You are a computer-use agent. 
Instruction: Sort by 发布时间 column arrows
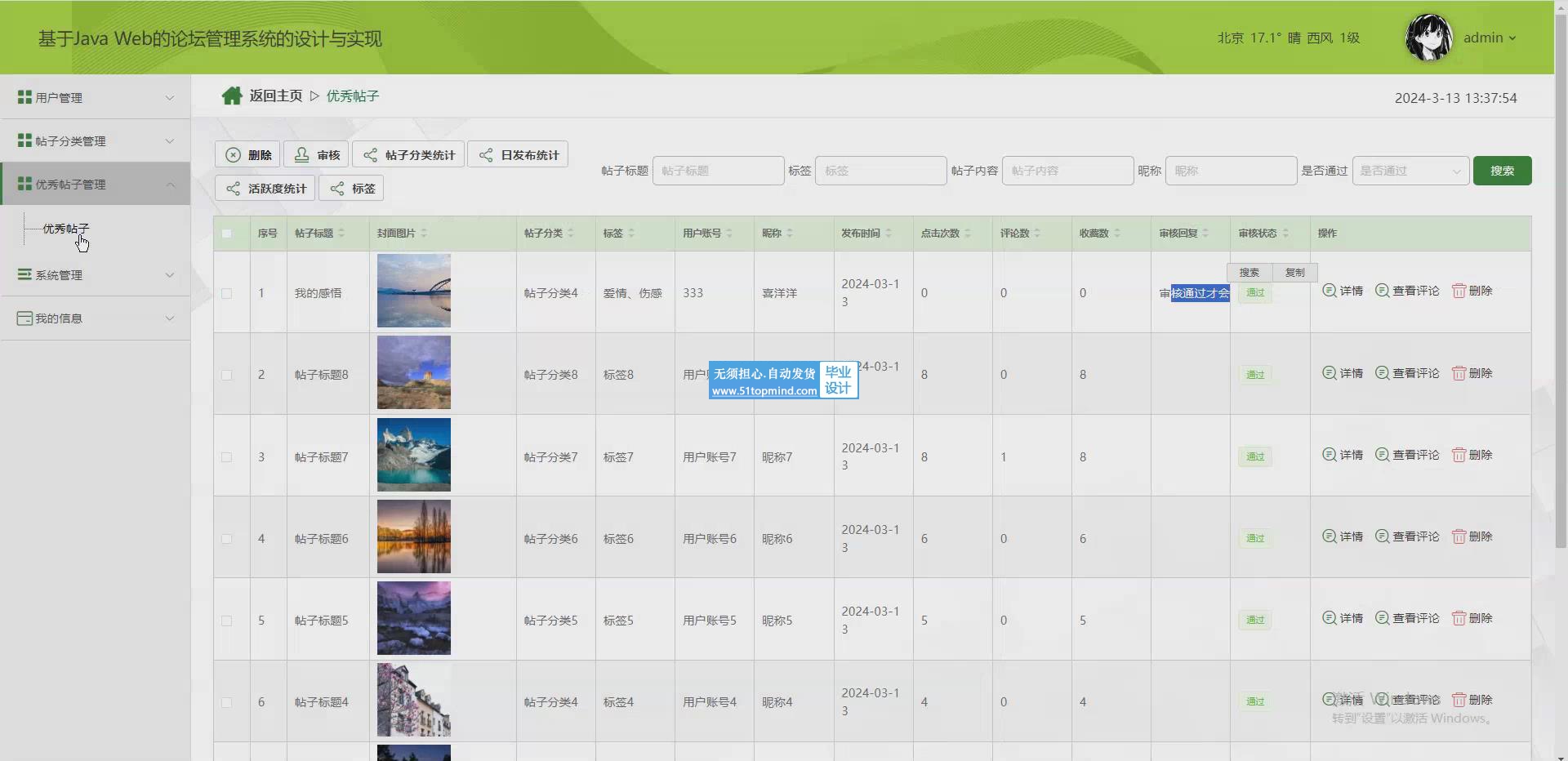tap(889, 234)
